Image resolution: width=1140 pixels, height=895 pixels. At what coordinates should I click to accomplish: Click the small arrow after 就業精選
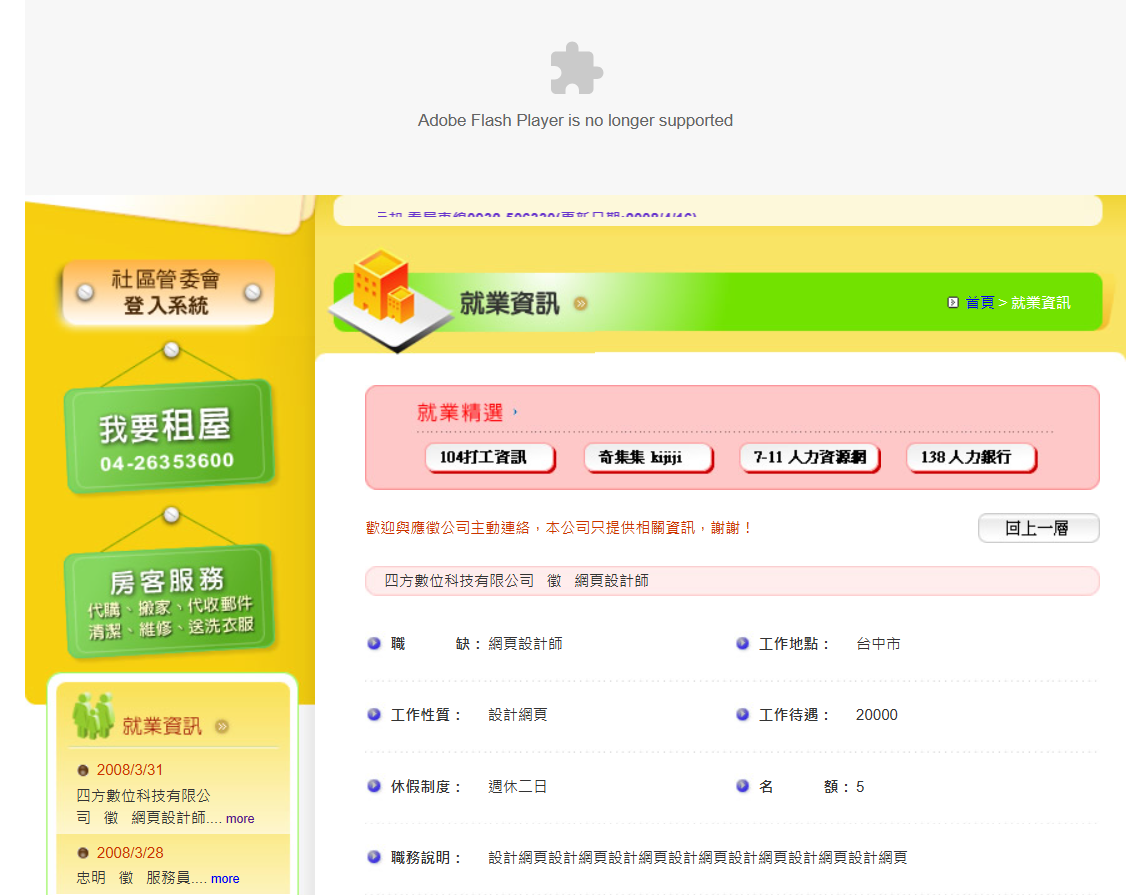(x=515, y=412)
